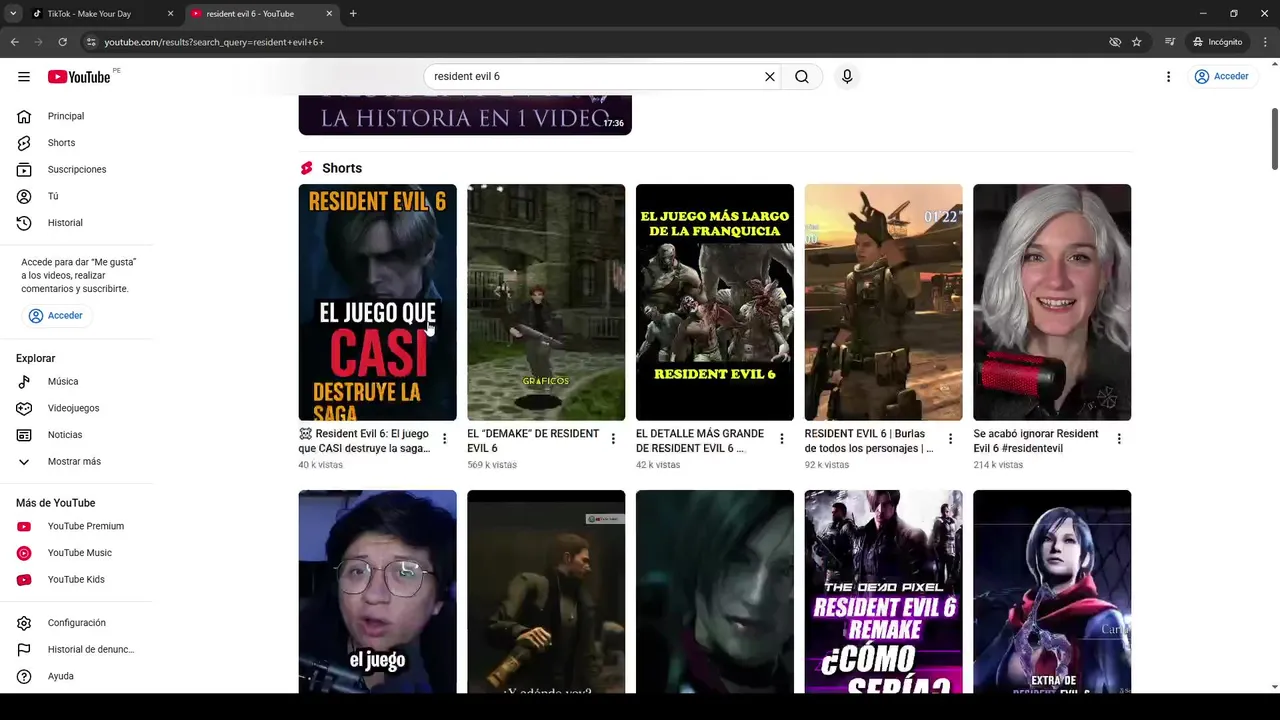This screenshot has width=1280, height=720.
Task: Open options for 'El juego que CASI destruye' short
Action: coord(445,439)
